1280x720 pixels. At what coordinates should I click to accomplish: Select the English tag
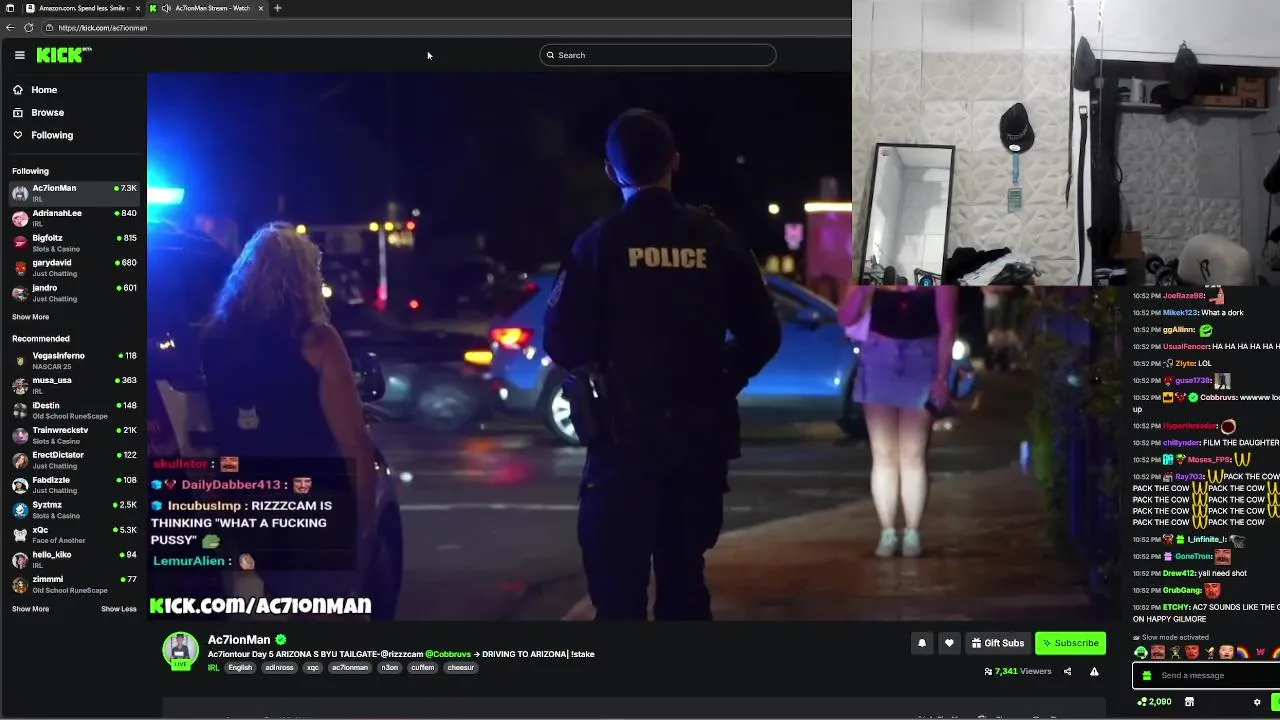click(x=240, y=668)
